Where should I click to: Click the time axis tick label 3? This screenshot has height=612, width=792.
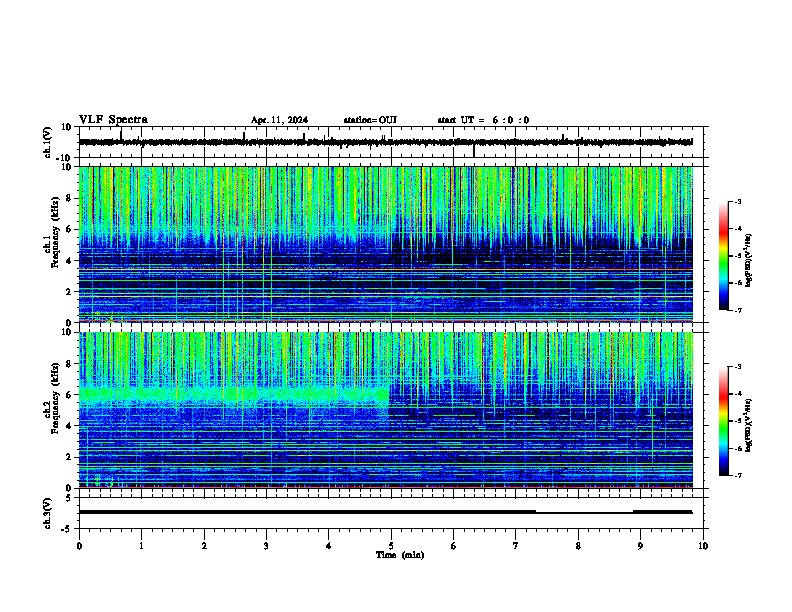[266, 546]
